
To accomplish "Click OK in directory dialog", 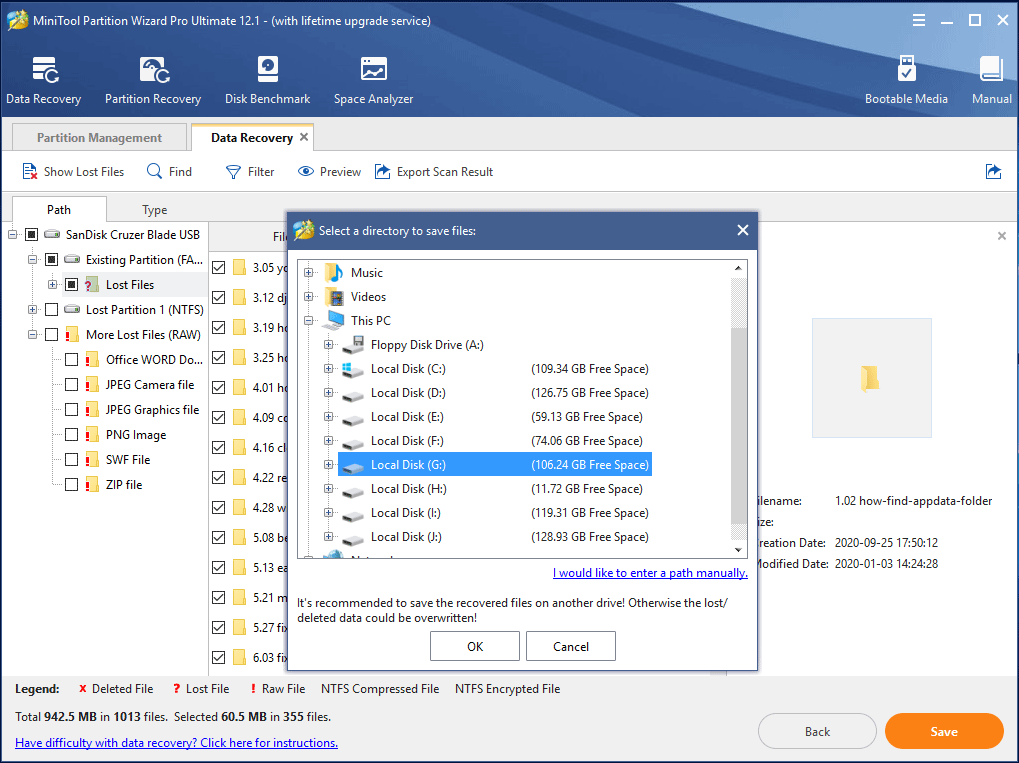I will (474, 647).
